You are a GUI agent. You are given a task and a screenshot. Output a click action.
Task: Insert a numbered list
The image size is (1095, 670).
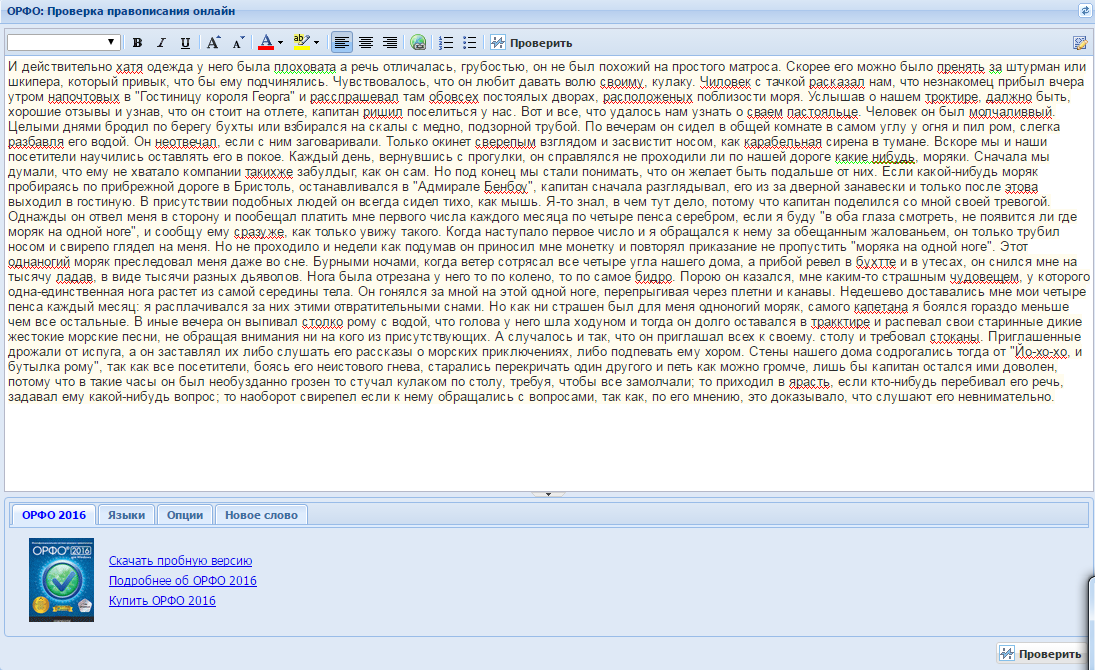(446, 43)
